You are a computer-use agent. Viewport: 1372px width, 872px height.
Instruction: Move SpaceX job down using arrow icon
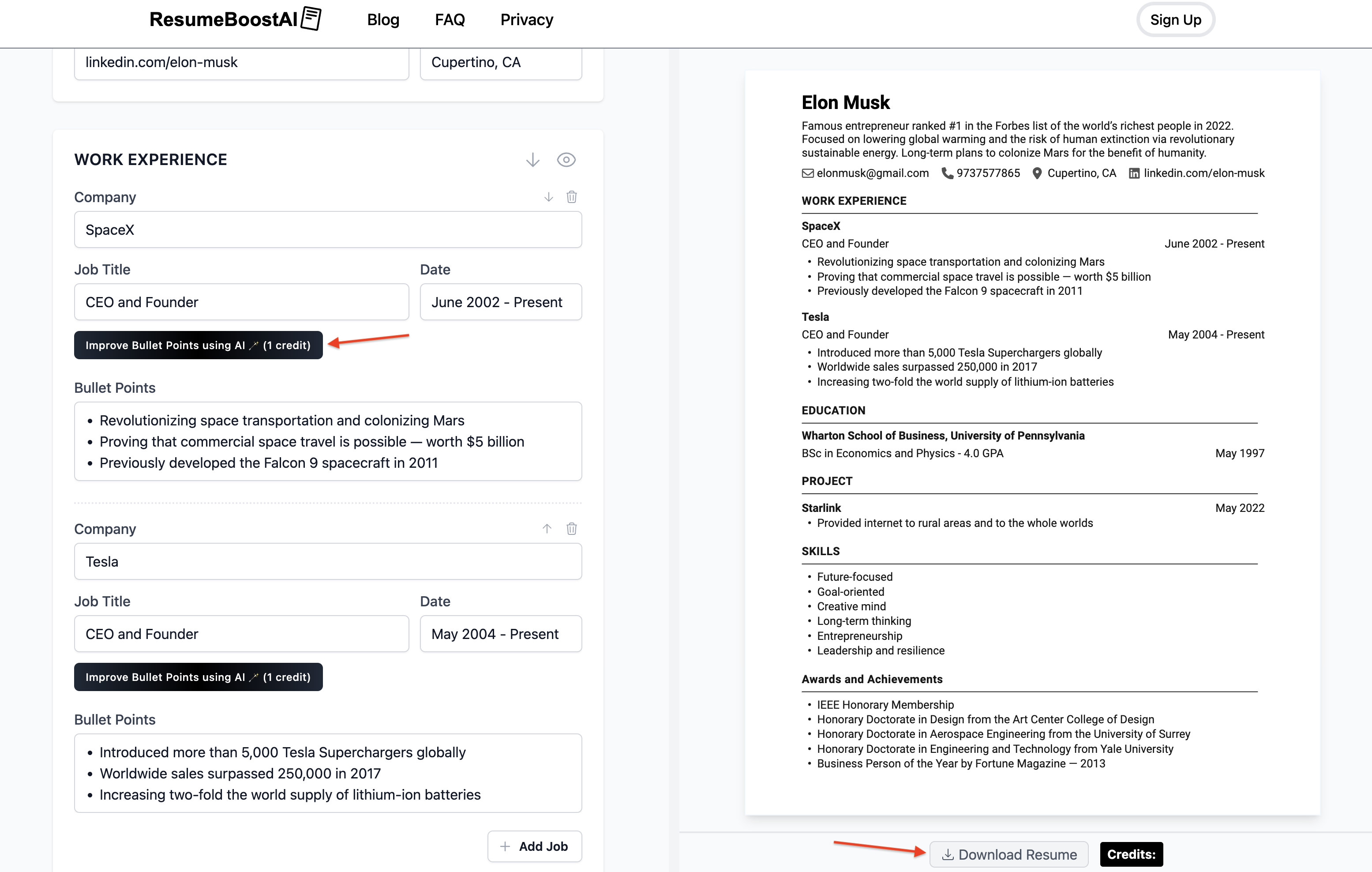pyautogui.click(x=548, y=197)
